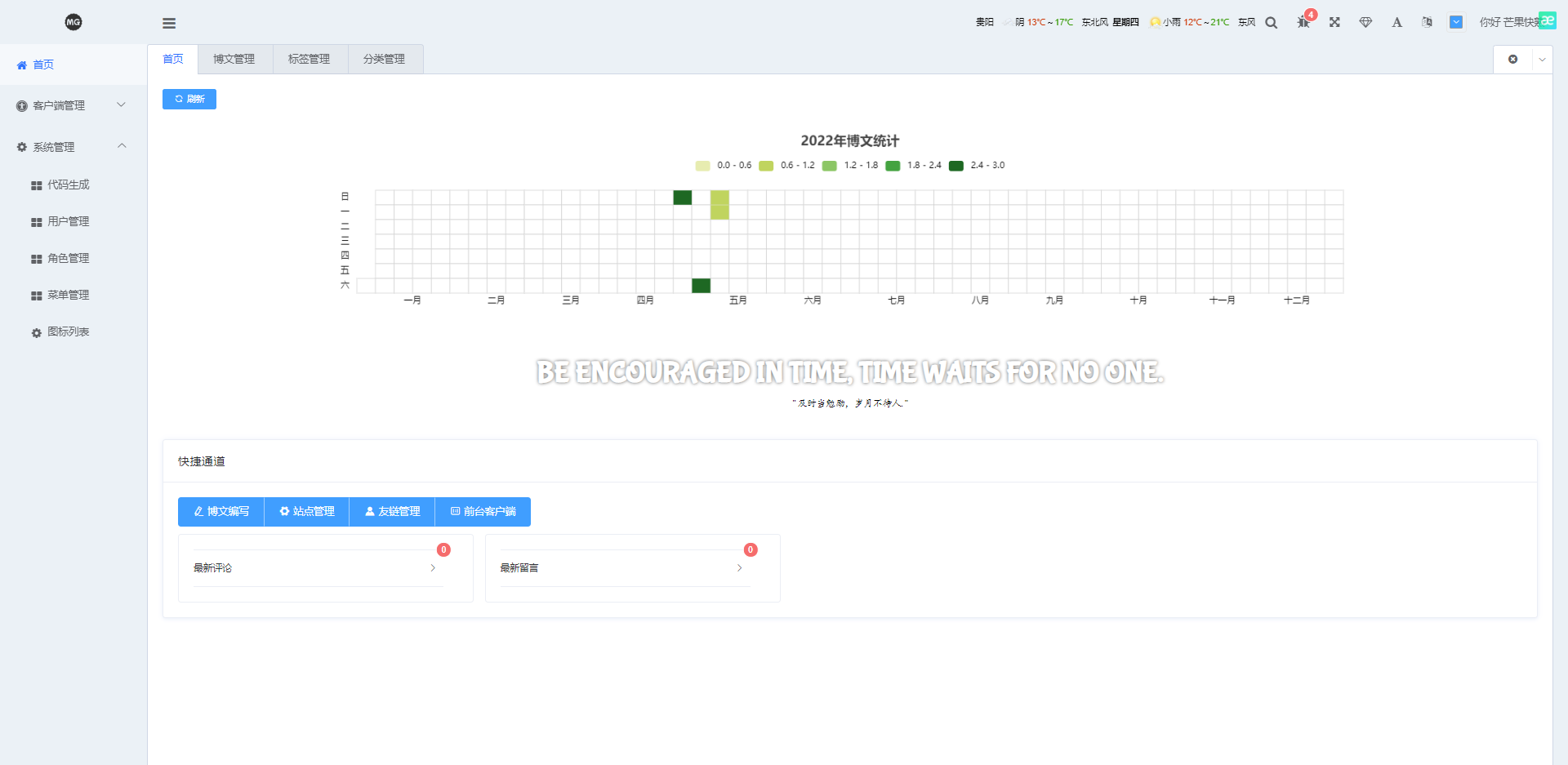Click the 最新留言 red count badge
Screen dimensions: 1568x765
751,550
